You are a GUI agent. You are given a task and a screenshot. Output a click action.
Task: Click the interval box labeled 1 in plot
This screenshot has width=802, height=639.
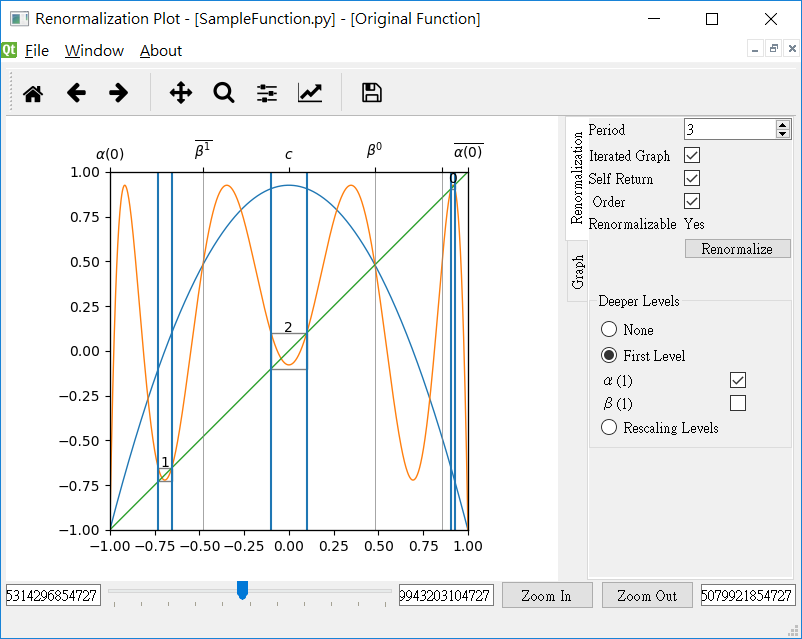[165, 475]
